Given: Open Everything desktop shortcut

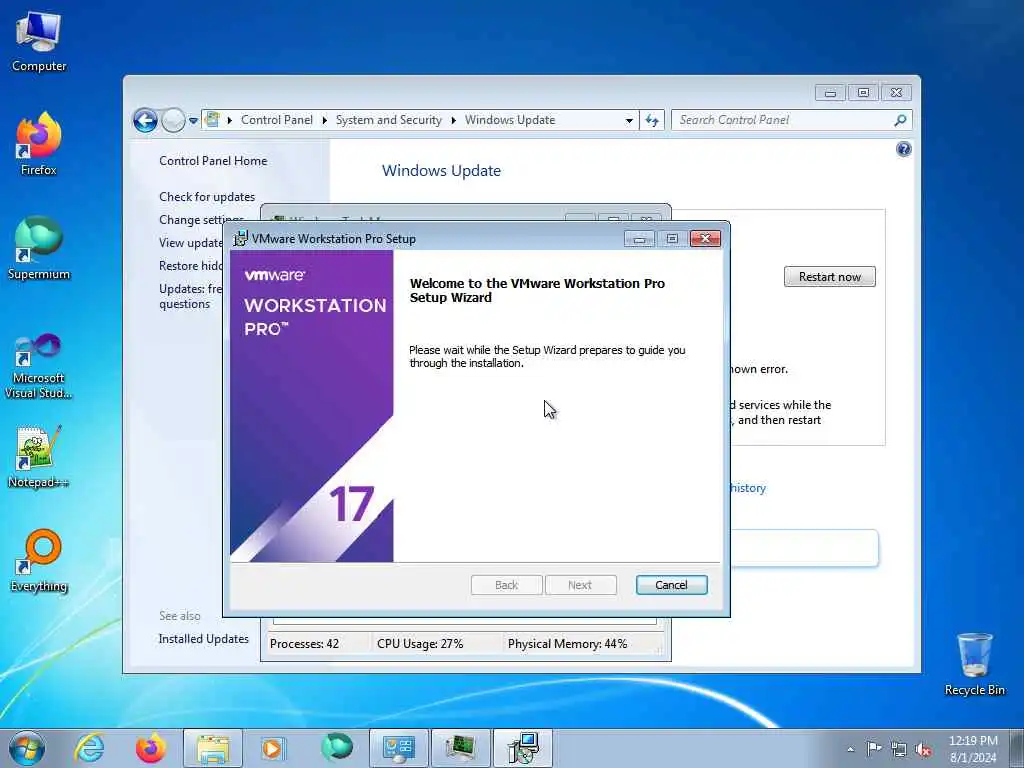Looking at the screenshot, I should click(x=39, y=561).
